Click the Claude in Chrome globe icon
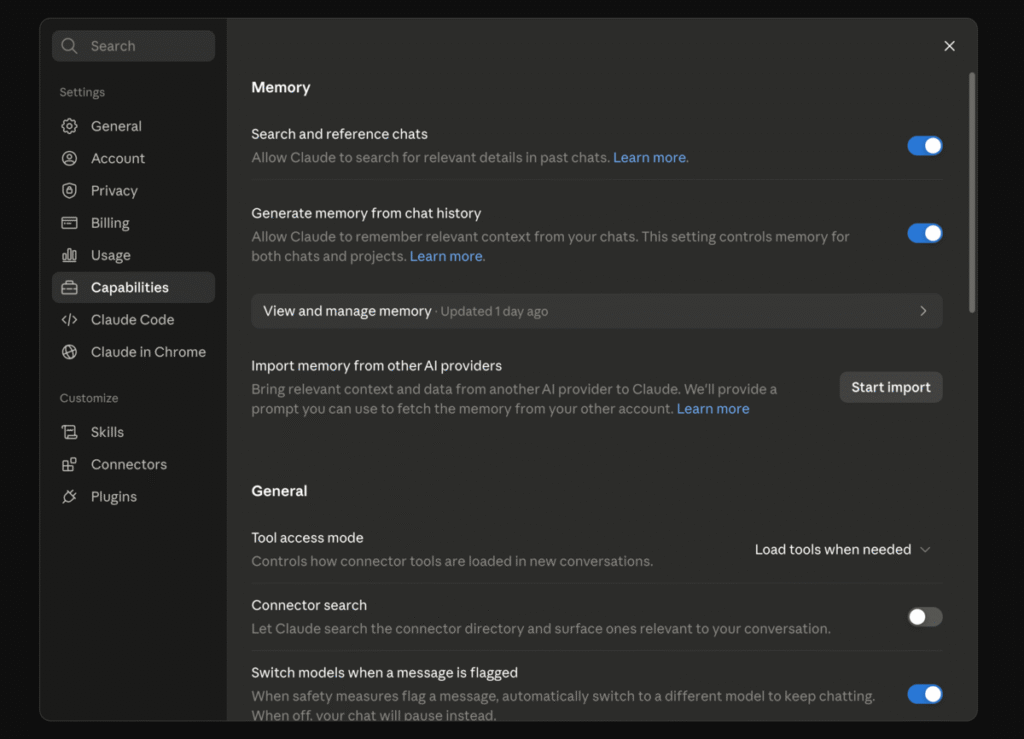 [x=69, y=352]
